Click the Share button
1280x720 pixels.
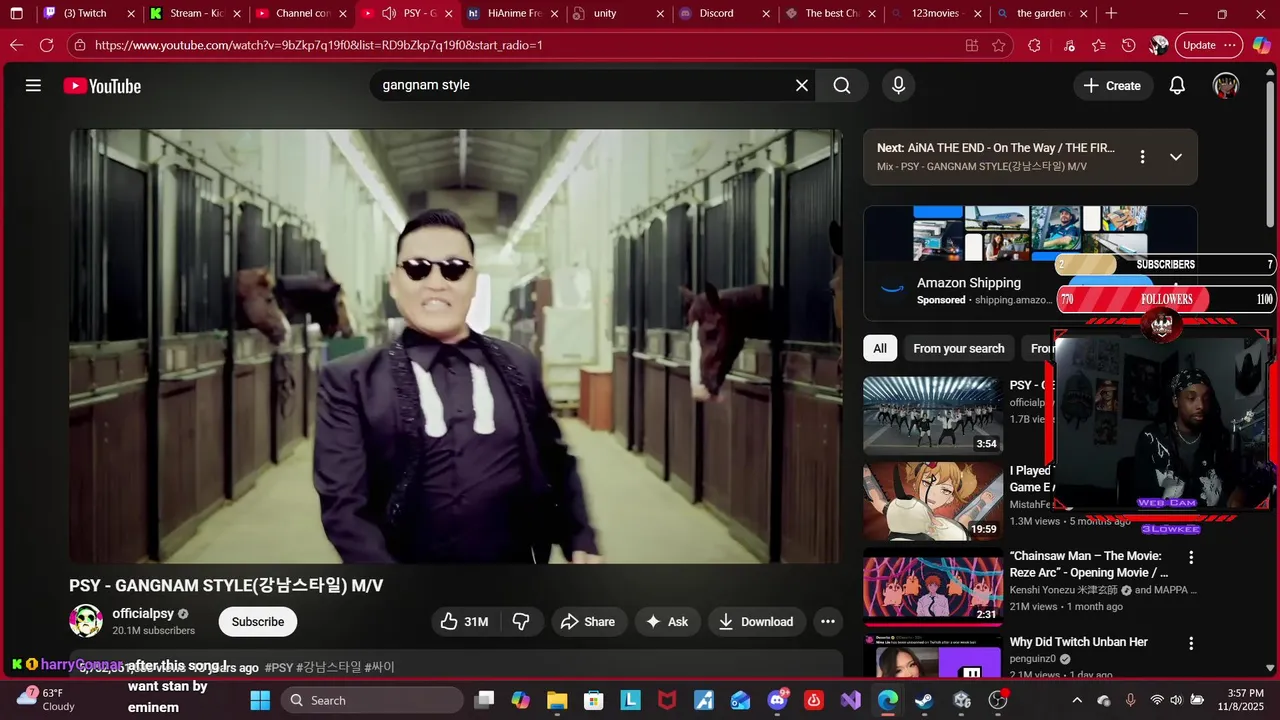pyautogui.click(x=588, y=622)
